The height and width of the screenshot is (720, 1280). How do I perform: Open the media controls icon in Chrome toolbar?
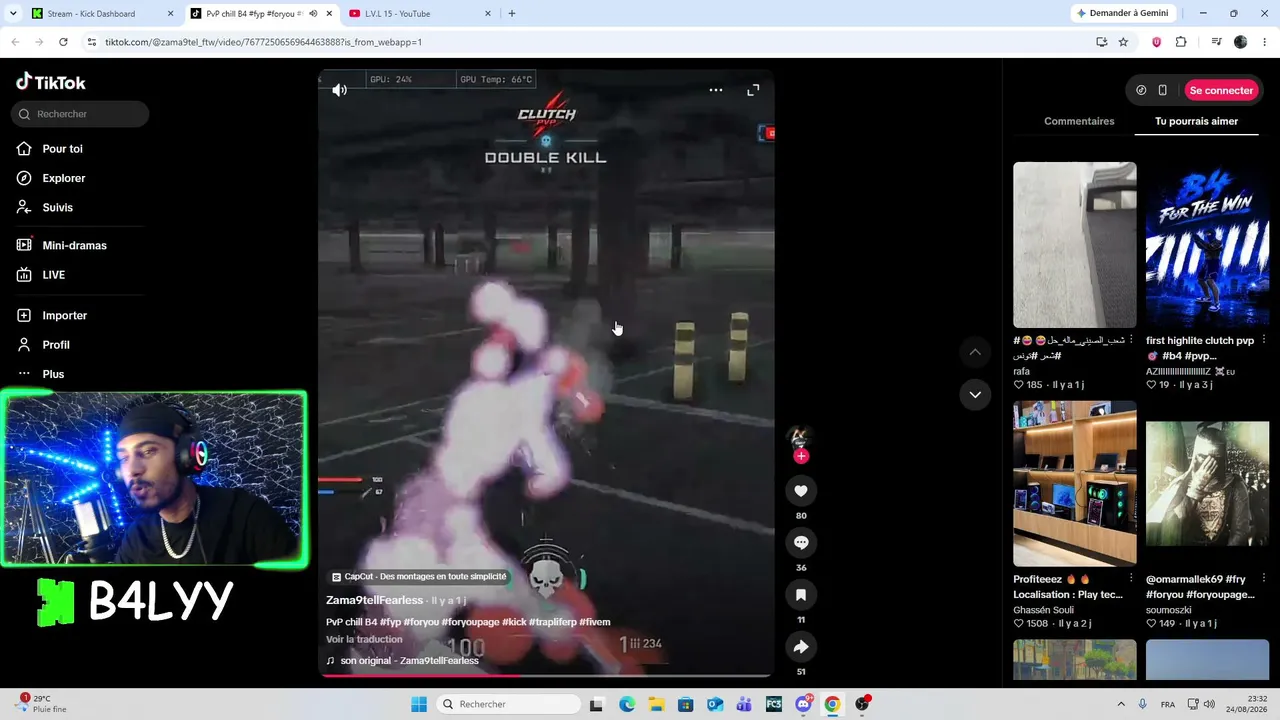(1216, 42)
